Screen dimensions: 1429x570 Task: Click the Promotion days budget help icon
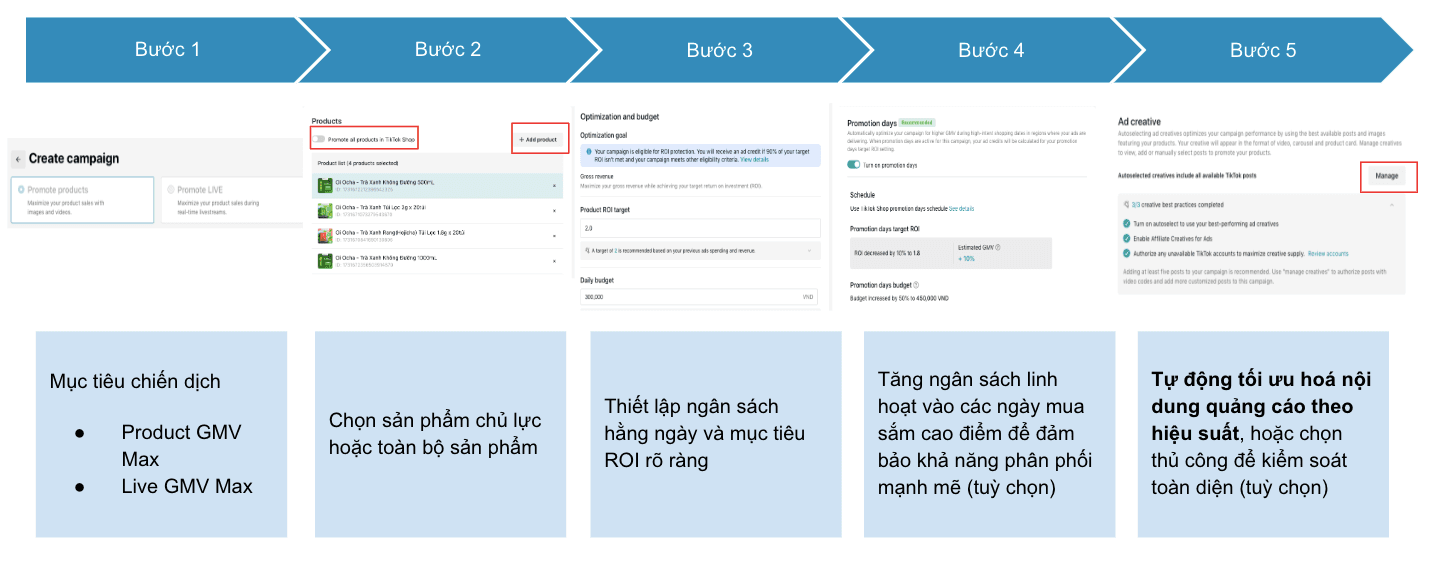[916, 285]
